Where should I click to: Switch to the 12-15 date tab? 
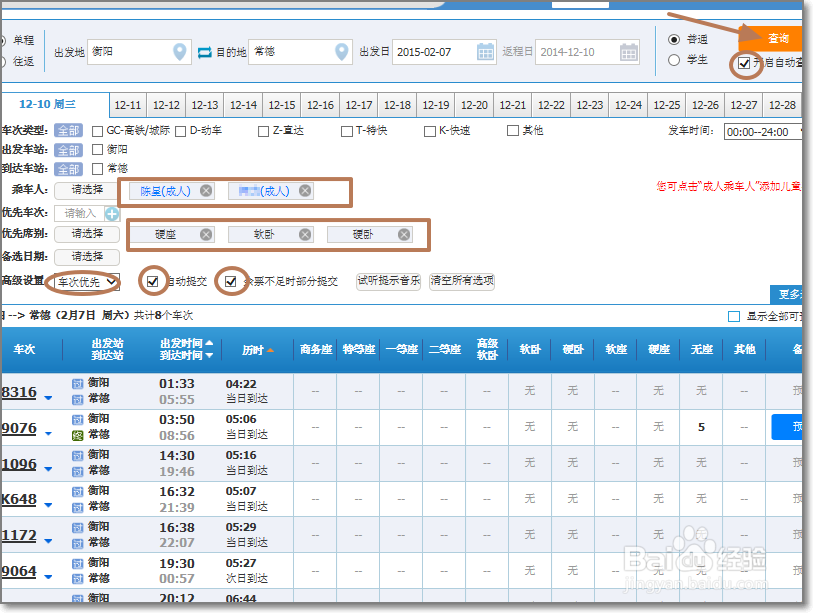(282, 105)
